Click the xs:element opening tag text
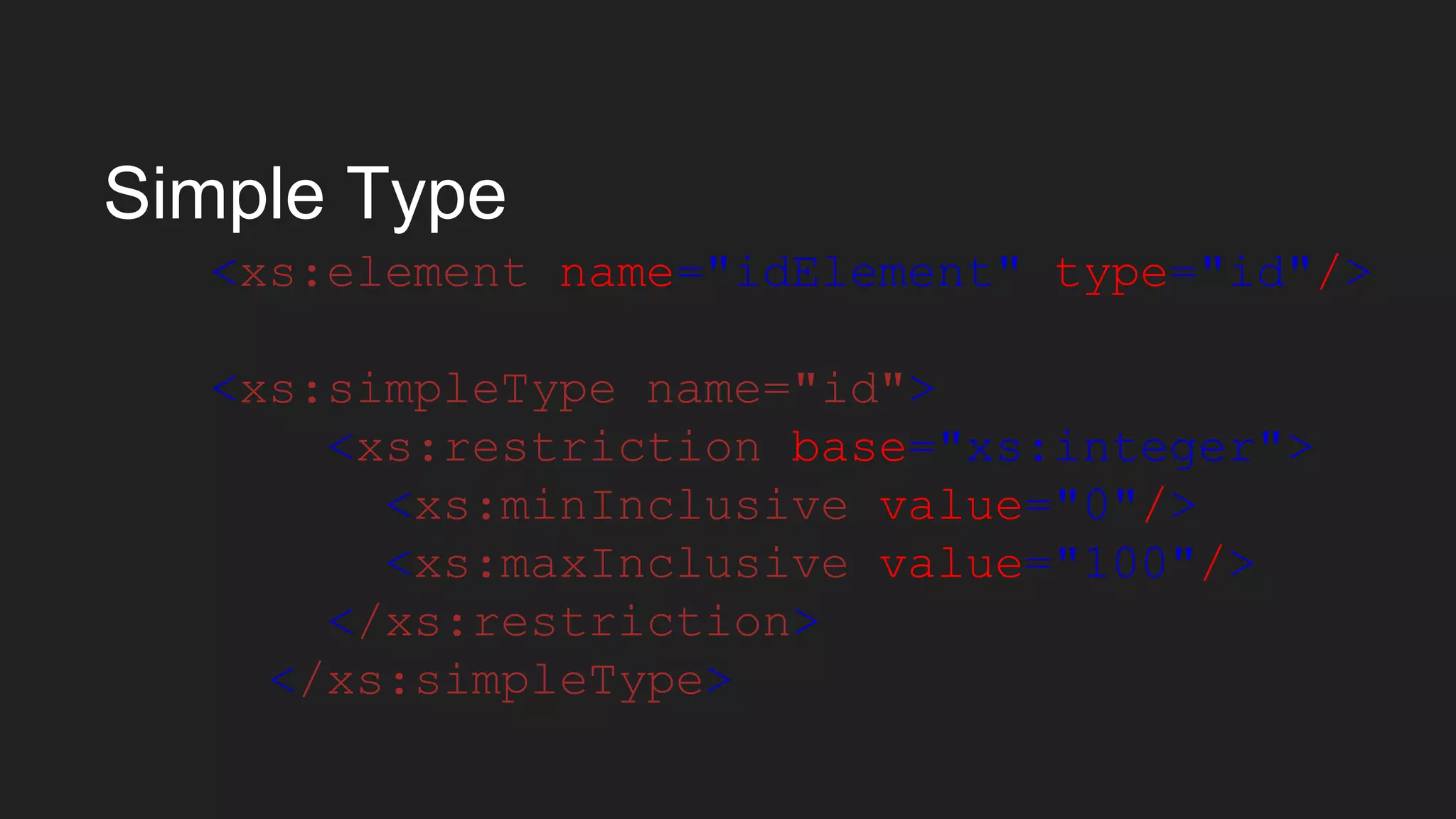The height and width of the screenshot is (819, 1456). point(382,274)
